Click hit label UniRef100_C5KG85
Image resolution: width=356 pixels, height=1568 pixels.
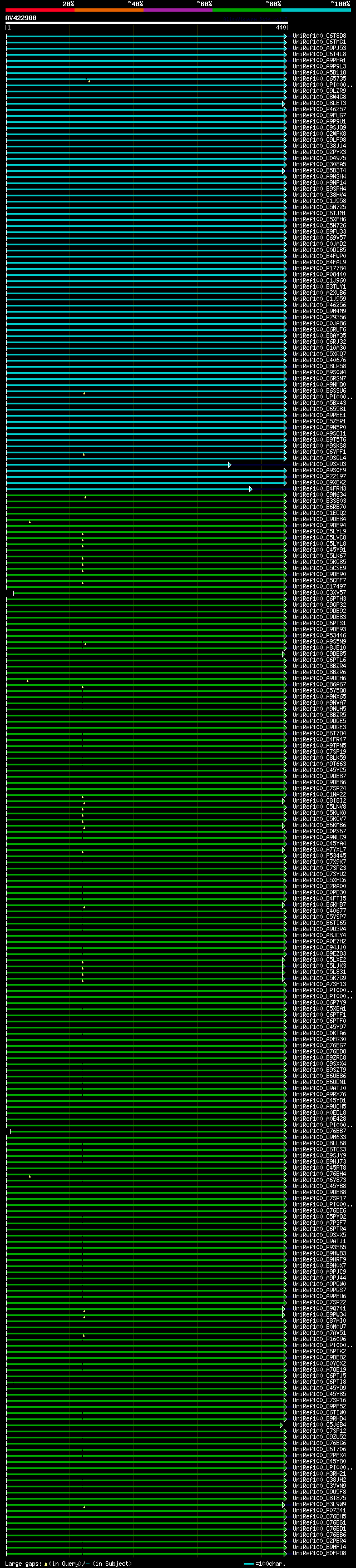319,562
